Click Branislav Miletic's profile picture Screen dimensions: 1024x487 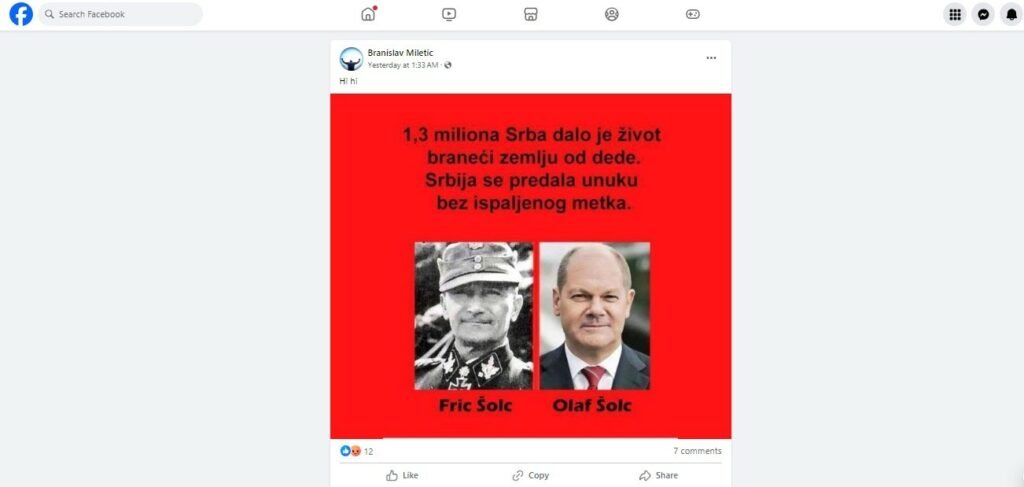click(351, 59)
